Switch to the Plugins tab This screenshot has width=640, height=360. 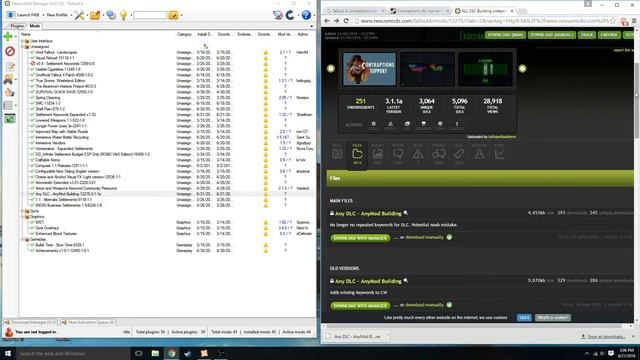17,26
